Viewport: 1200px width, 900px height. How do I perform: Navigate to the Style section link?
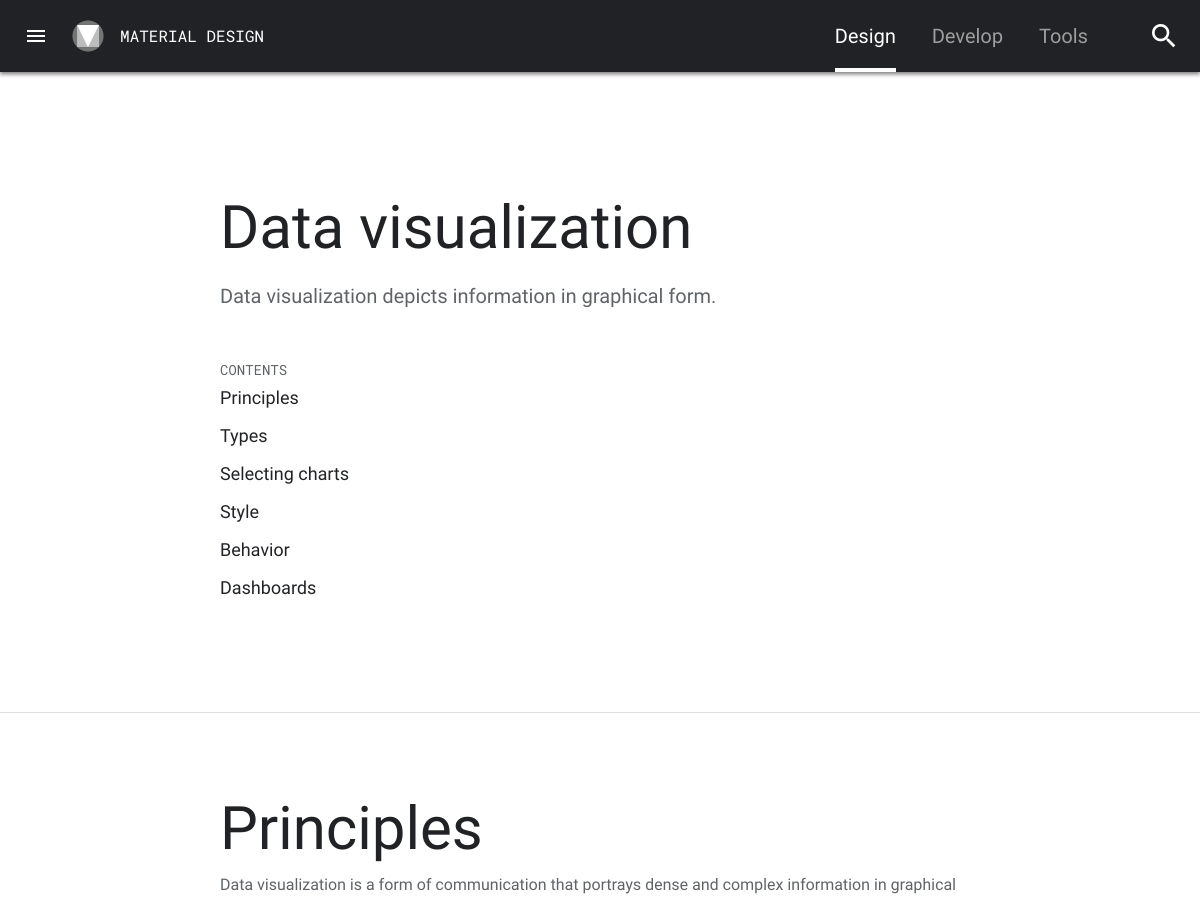pyautogui.click(x=239, y=512)
